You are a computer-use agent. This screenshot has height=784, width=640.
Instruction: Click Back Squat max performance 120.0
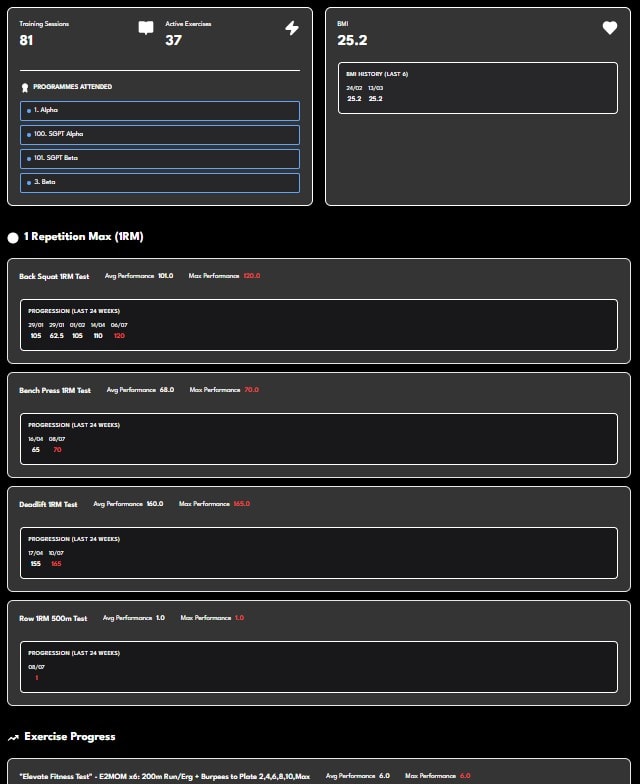click(x=252, y=276)
